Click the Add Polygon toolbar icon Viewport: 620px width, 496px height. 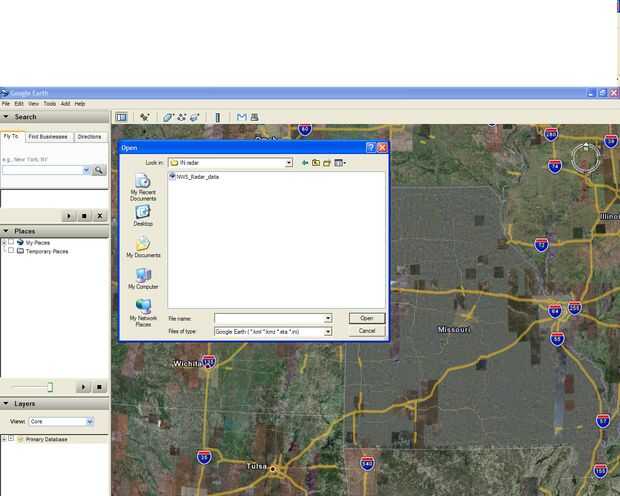pos(168,117)
